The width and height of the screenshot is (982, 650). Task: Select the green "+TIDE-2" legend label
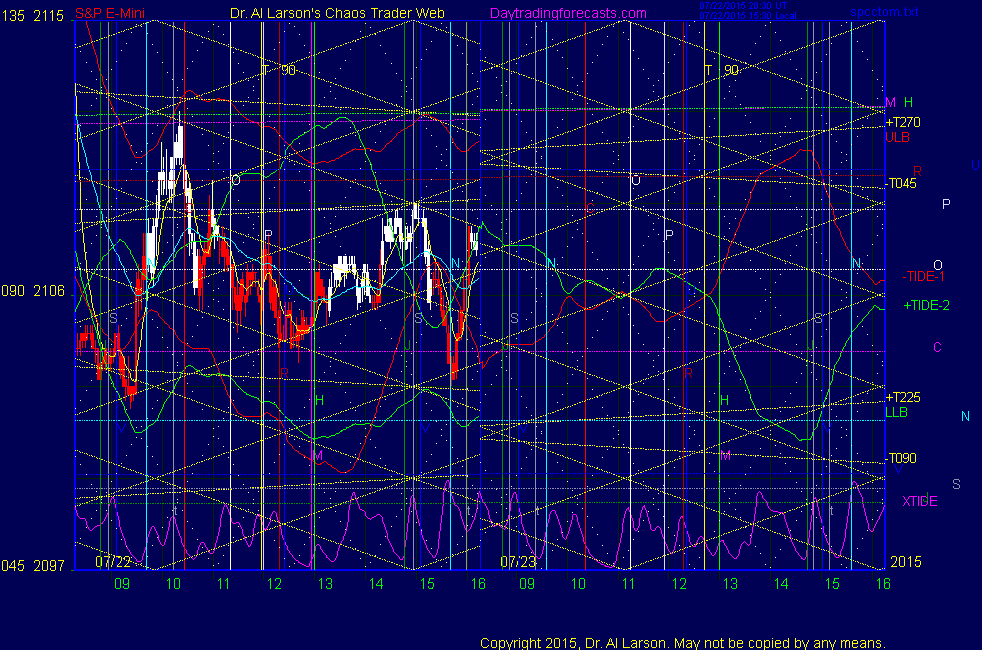[x=926, y=306]
